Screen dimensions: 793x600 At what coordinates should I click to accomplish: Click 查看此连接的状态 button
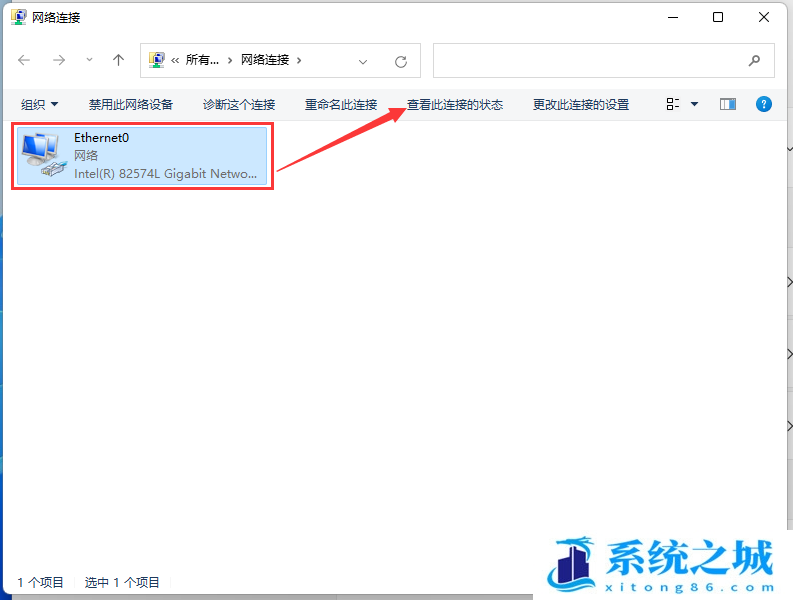(455, 104)
